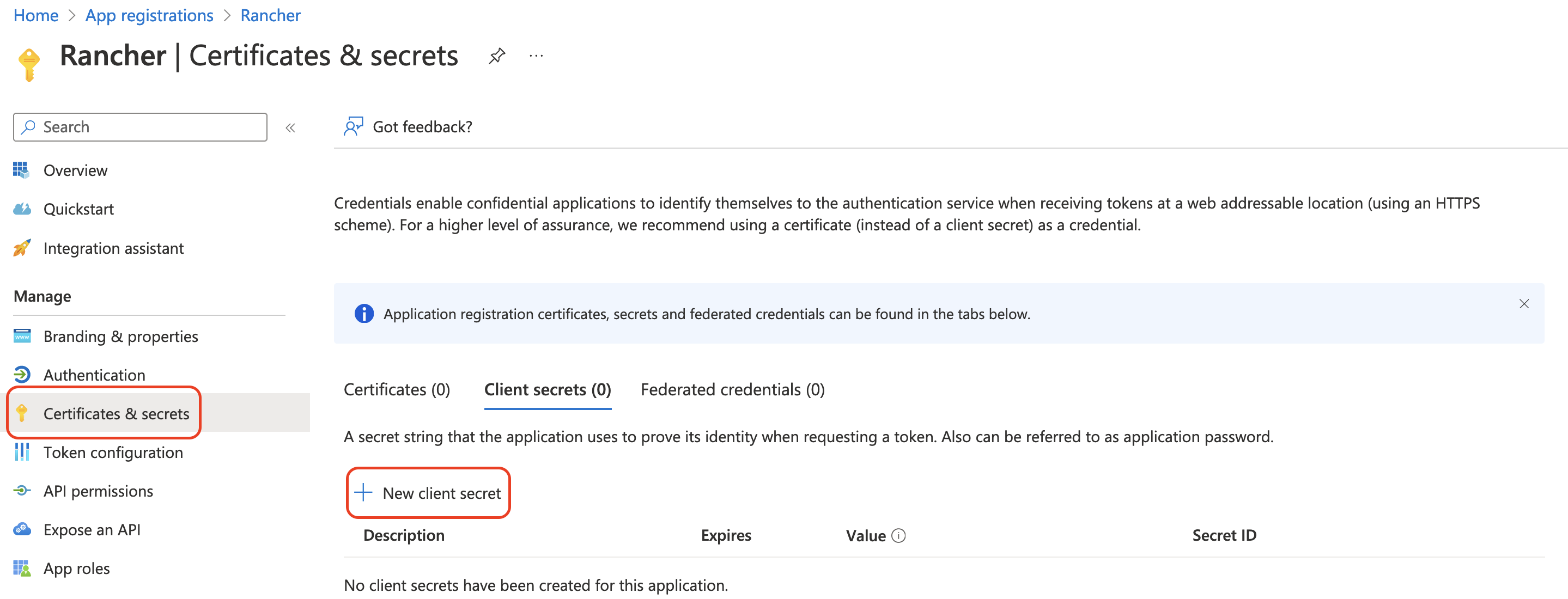Switch to the Federated credentials tab

pos(732,389)
